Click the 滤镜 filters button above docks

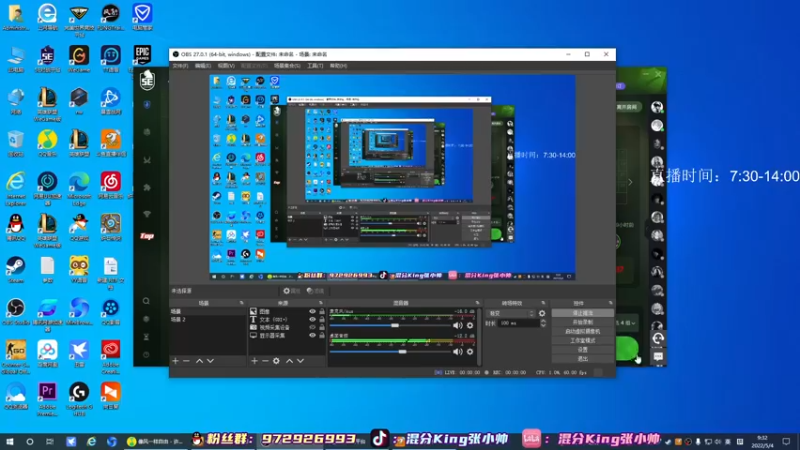(315, 291)
